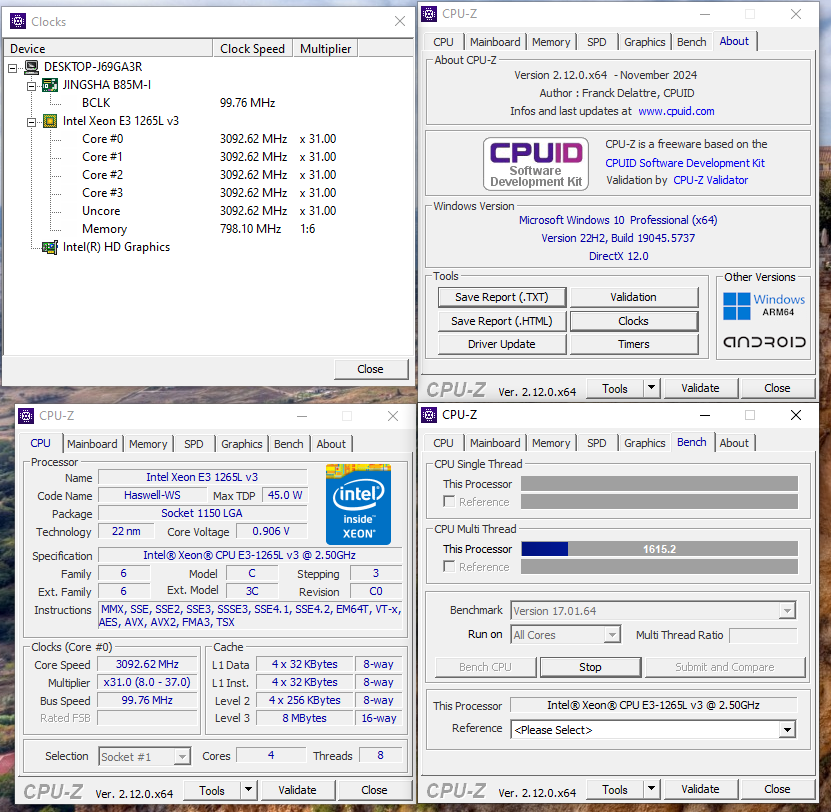Click the Validation button in Tools group
The height and width of the screenshot is (812, 831).
tap(634, 297)
